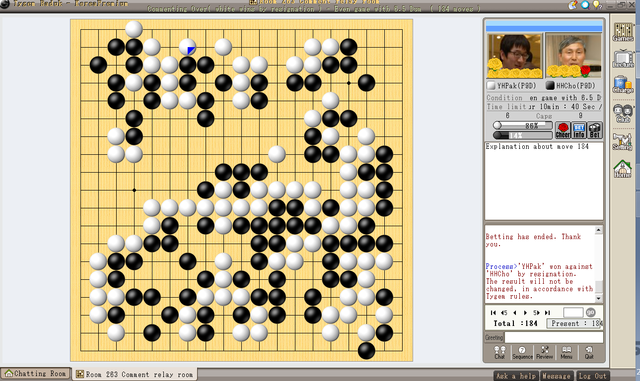The height and width of the screenshot is (381, 640).
Task: Click the Condition row text
Action: click(544, 98)
